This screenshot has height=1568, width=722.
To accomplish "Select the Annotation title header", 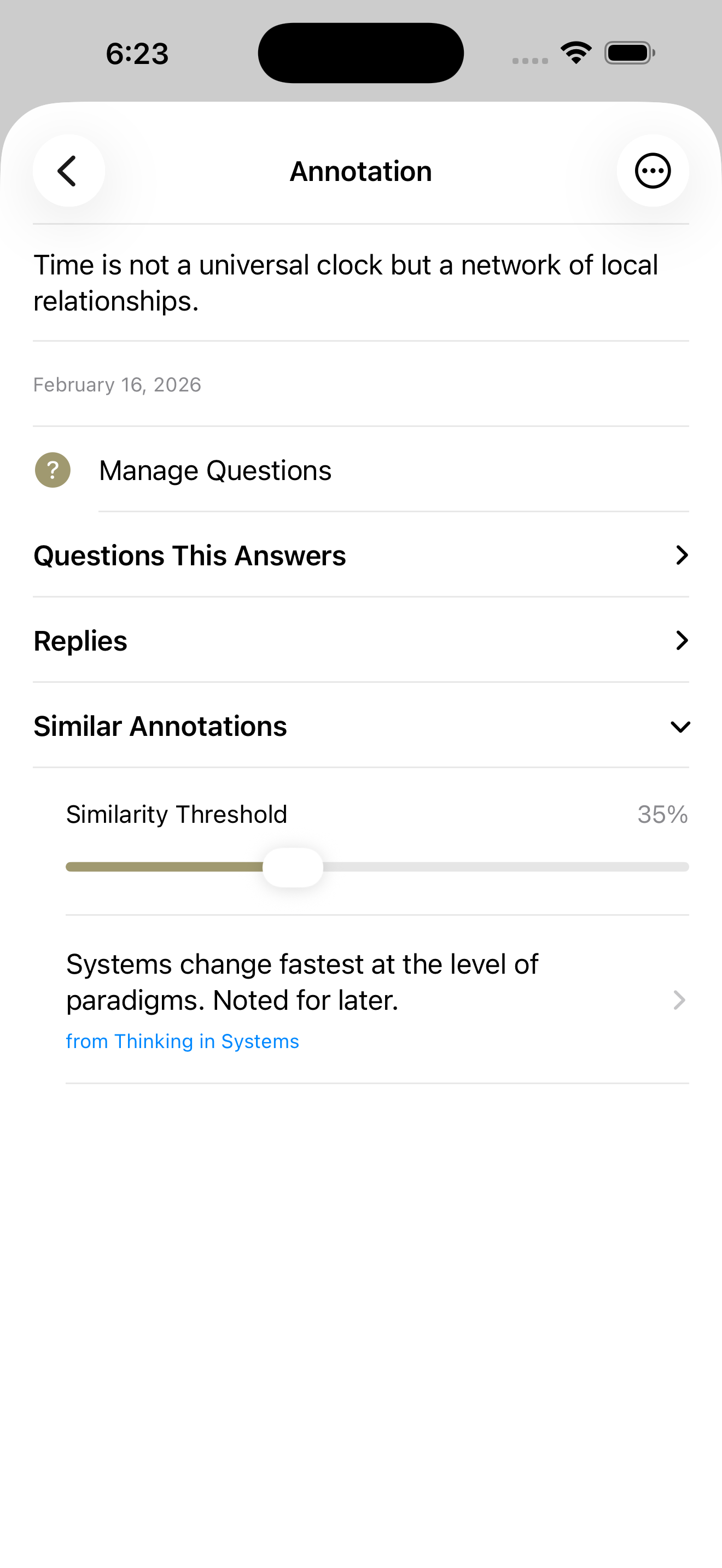I will click(360, 171).
